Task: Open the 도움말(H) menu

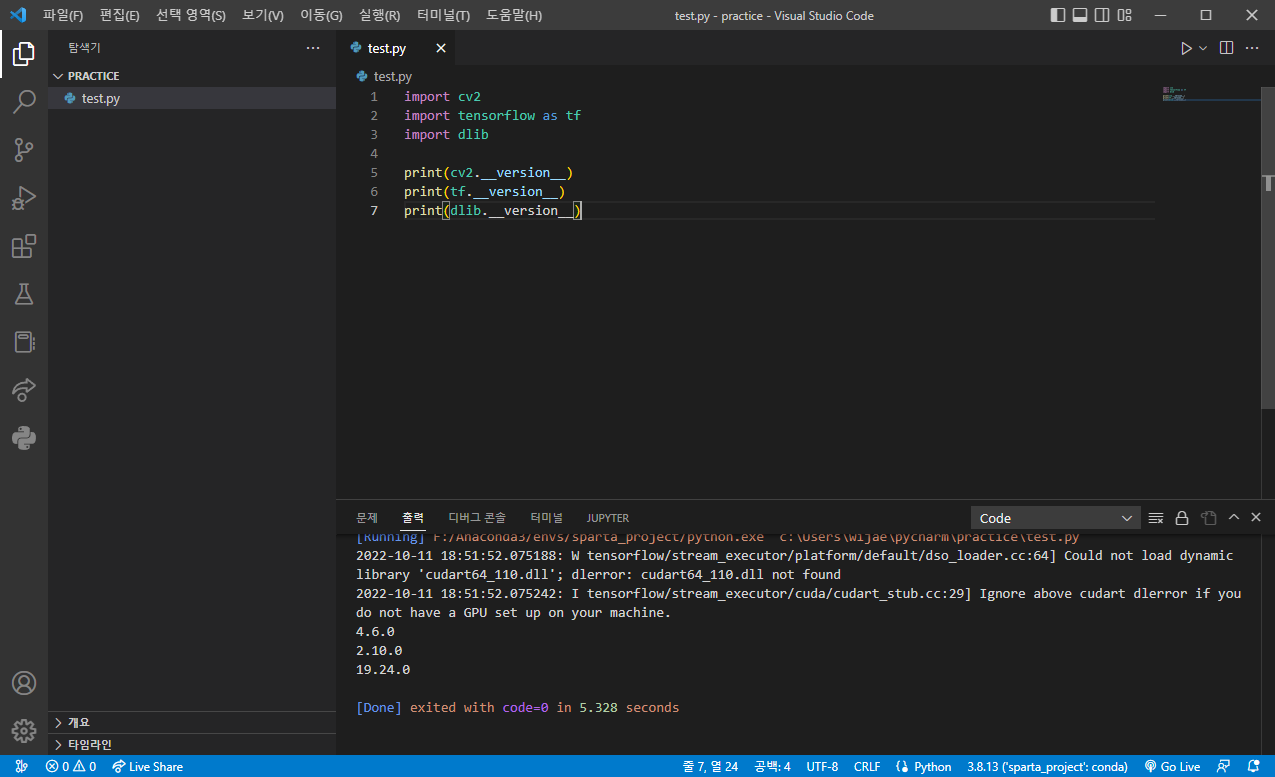Action: point(514,15)
